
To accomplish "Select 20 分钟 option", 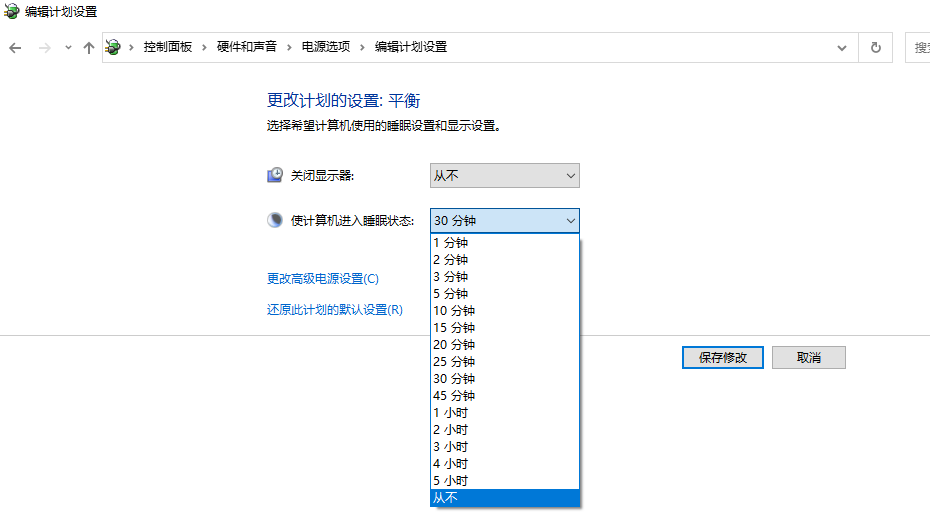I will click(x=505, y=344).
